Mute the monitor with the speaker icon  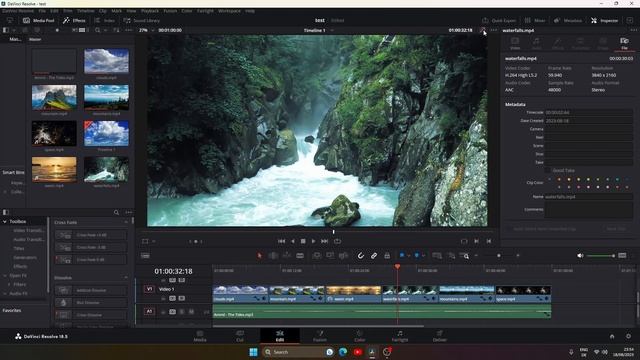click(x=580, y=256)
